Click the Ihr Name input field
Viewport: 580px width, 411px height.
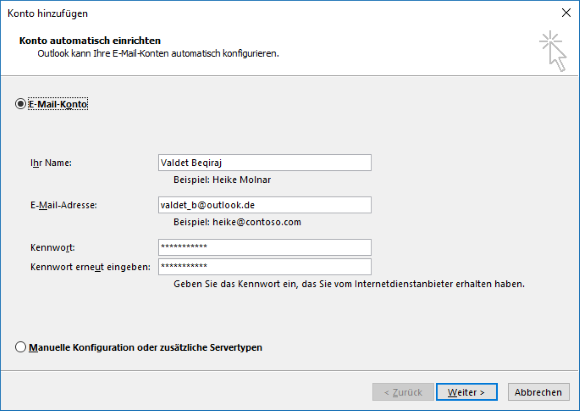pos(264,163)
